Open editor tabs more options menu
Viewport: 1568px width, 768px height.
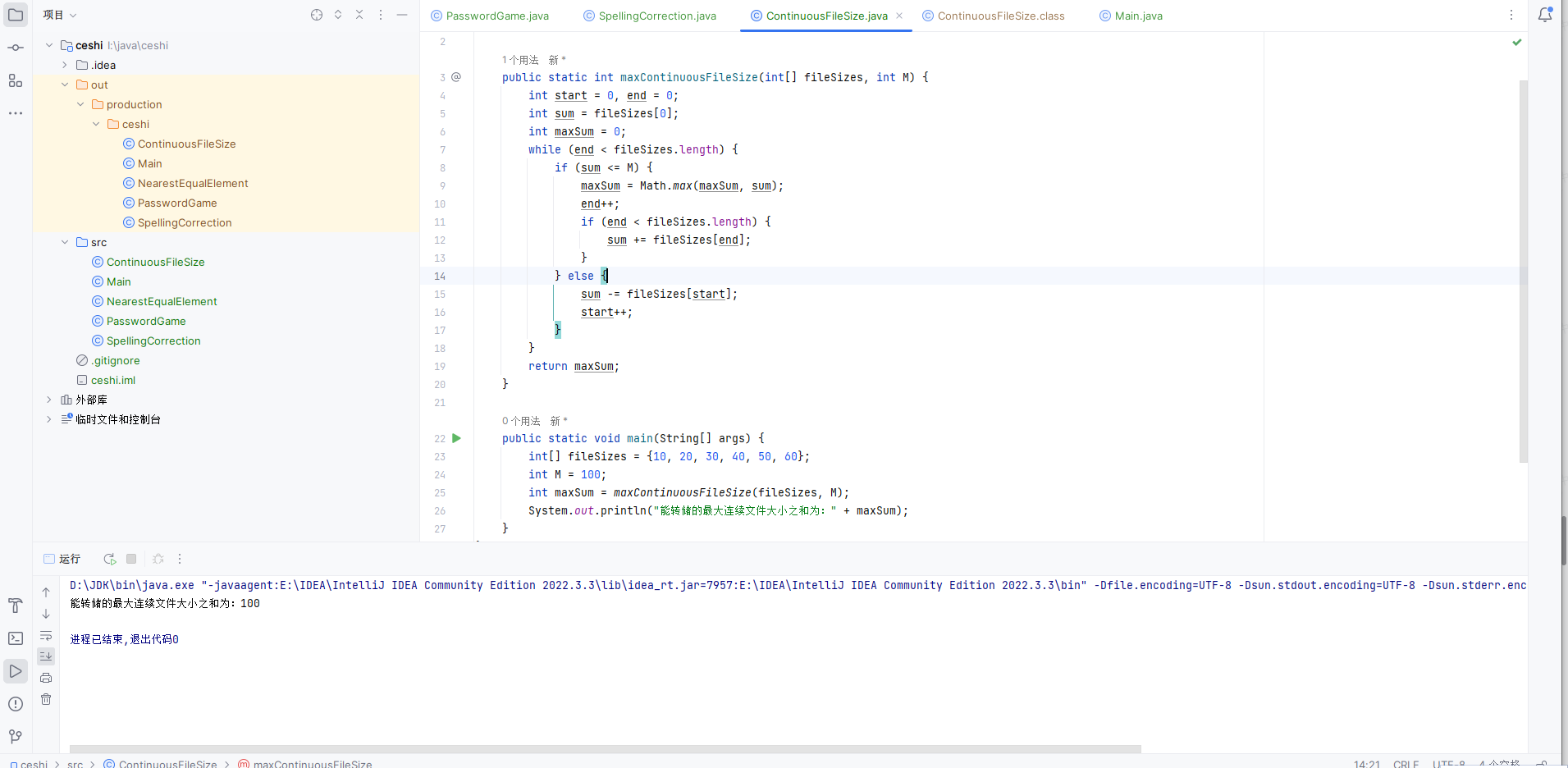[1511, 15]
